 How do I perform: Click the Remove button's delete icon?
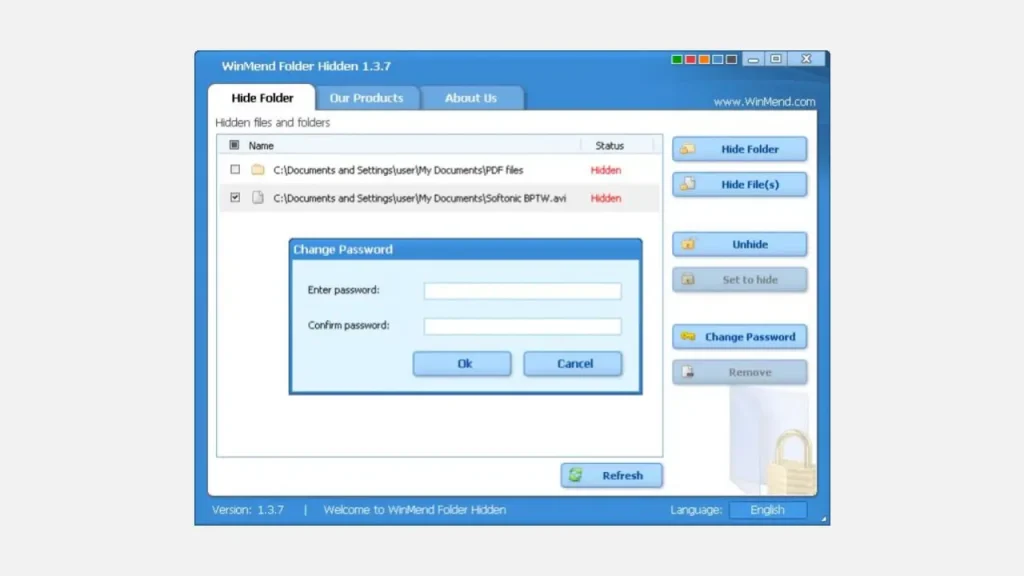688,372
